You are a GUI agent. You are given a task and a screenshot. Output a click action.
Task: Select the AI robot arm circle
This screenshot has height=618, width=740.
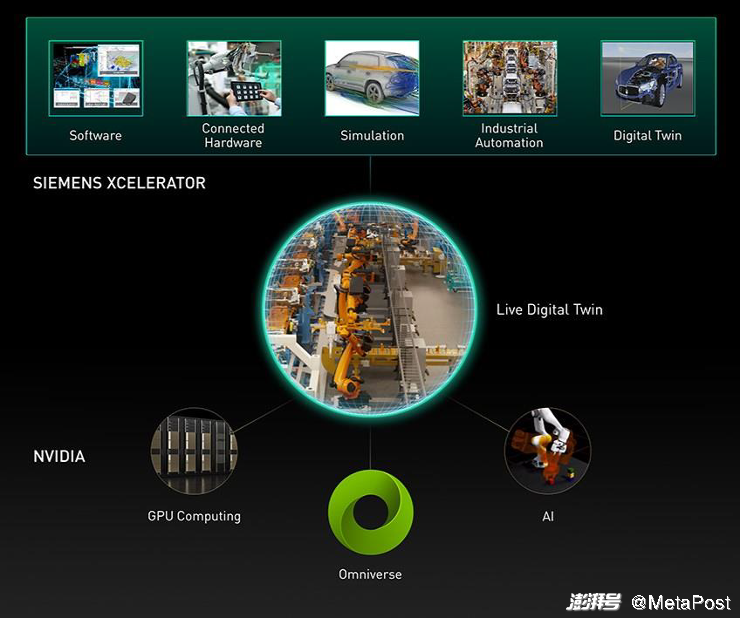pyautogui.click(x=547, y=451)
